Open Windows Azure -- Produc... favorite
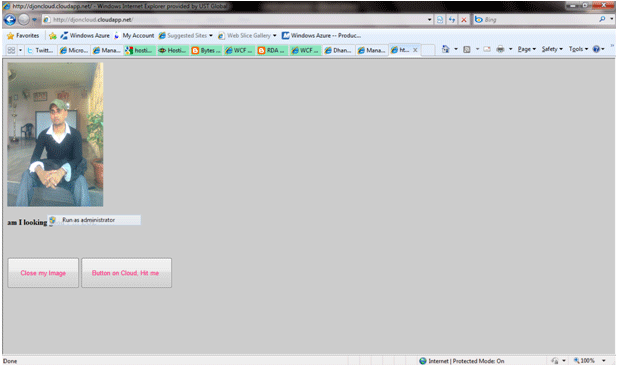The image size is (619, 365). (321, 36)
